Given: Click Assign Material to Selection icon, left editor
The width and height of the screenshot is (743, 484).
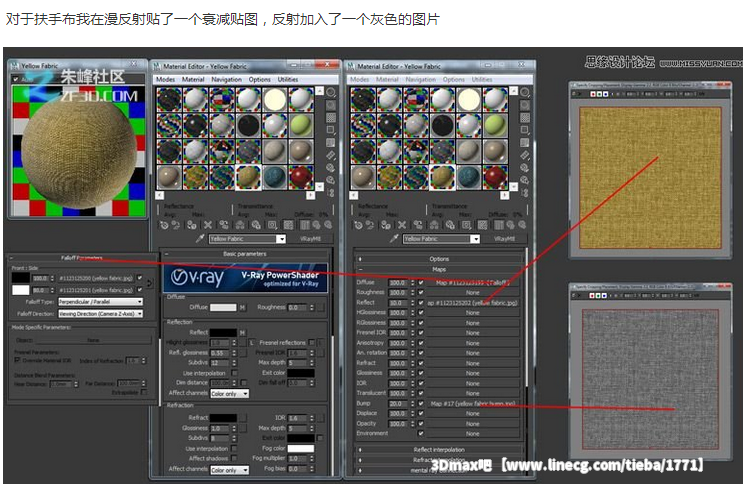Looking at the screenshot, I should click(191, 225).
